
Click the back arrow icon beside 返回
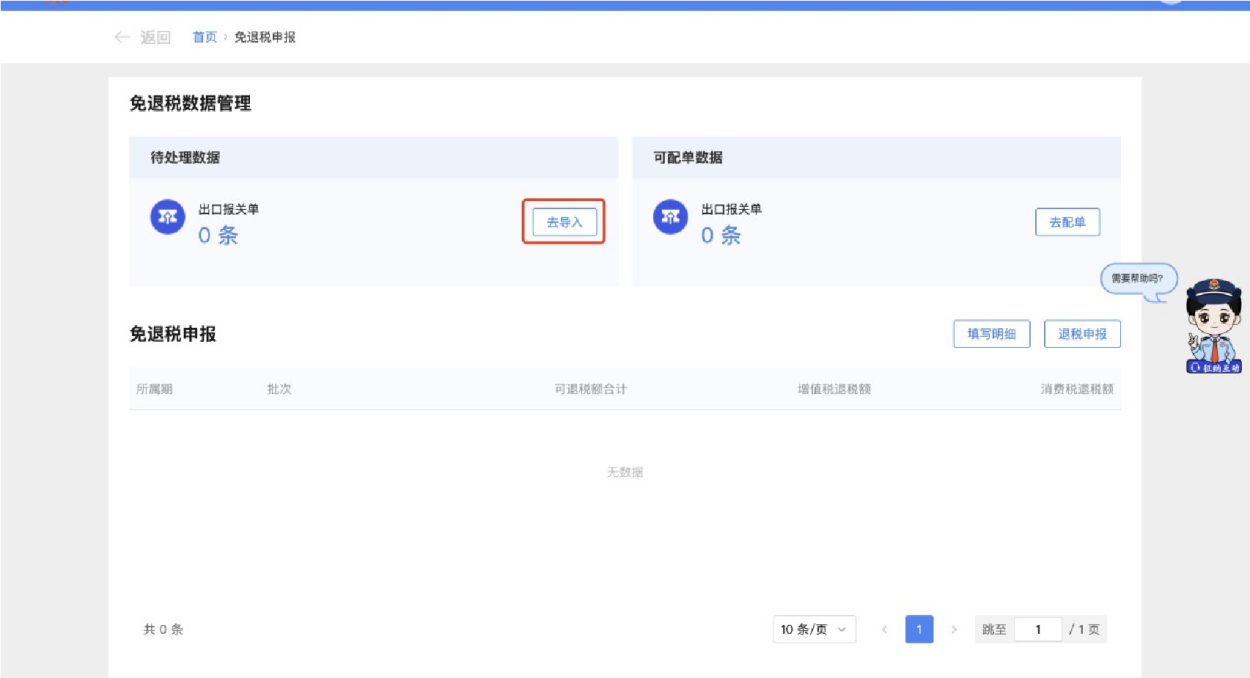pos(122,37)
